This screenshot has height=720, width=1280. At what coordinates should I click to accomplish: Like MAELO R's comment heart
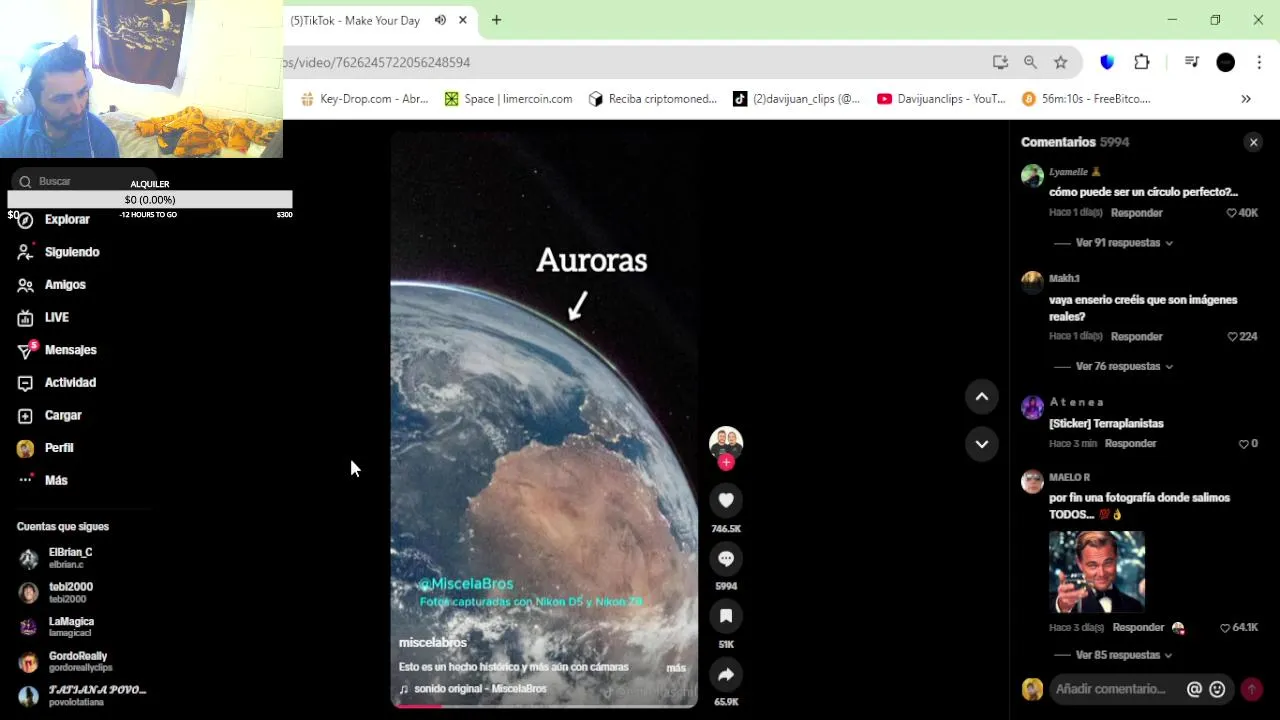click(x=1225, y=628)
